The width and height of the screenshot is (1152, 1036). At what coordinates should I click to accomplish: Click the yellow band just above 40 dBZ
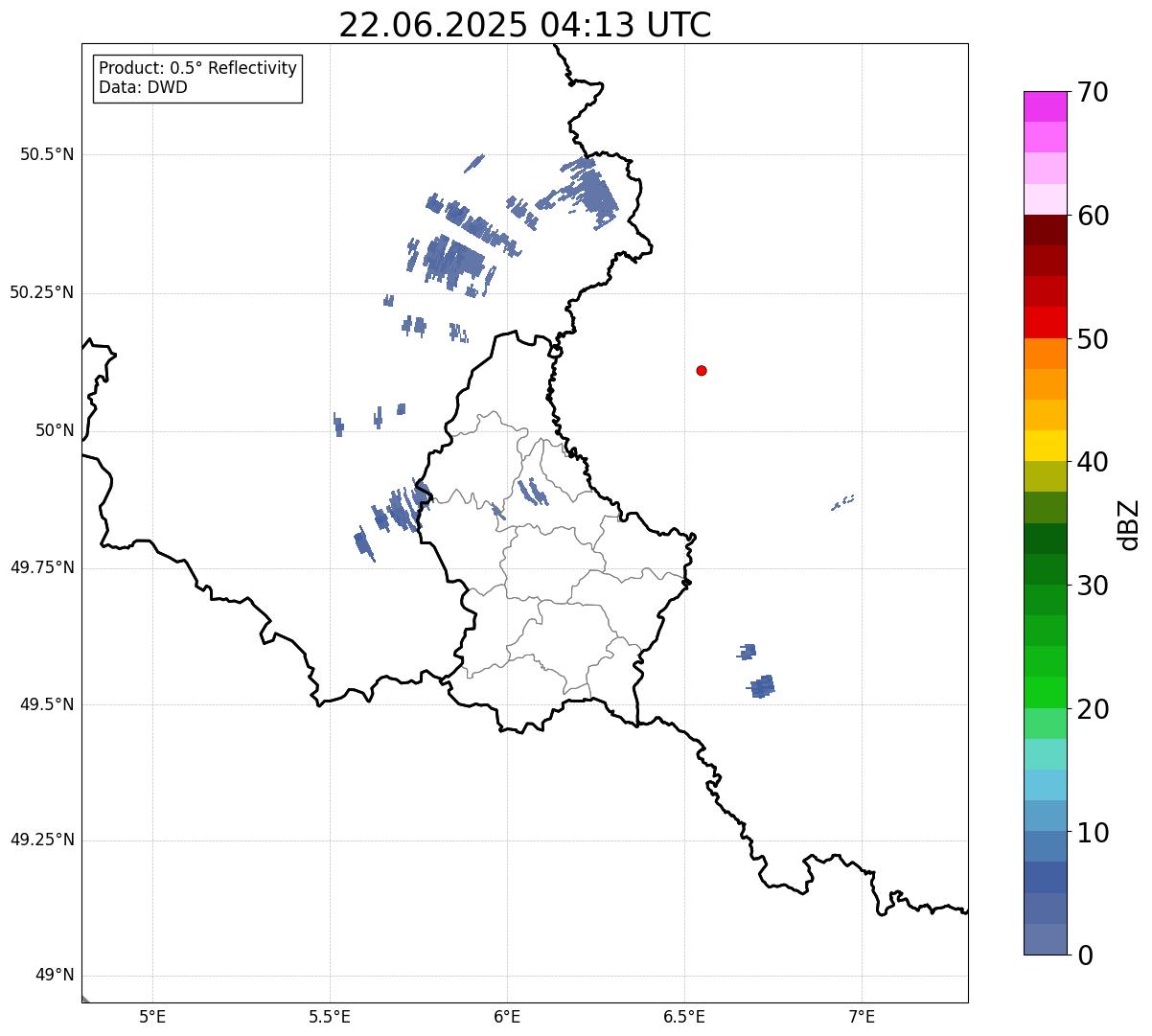pyautogui.click(x=1045, y=446)
